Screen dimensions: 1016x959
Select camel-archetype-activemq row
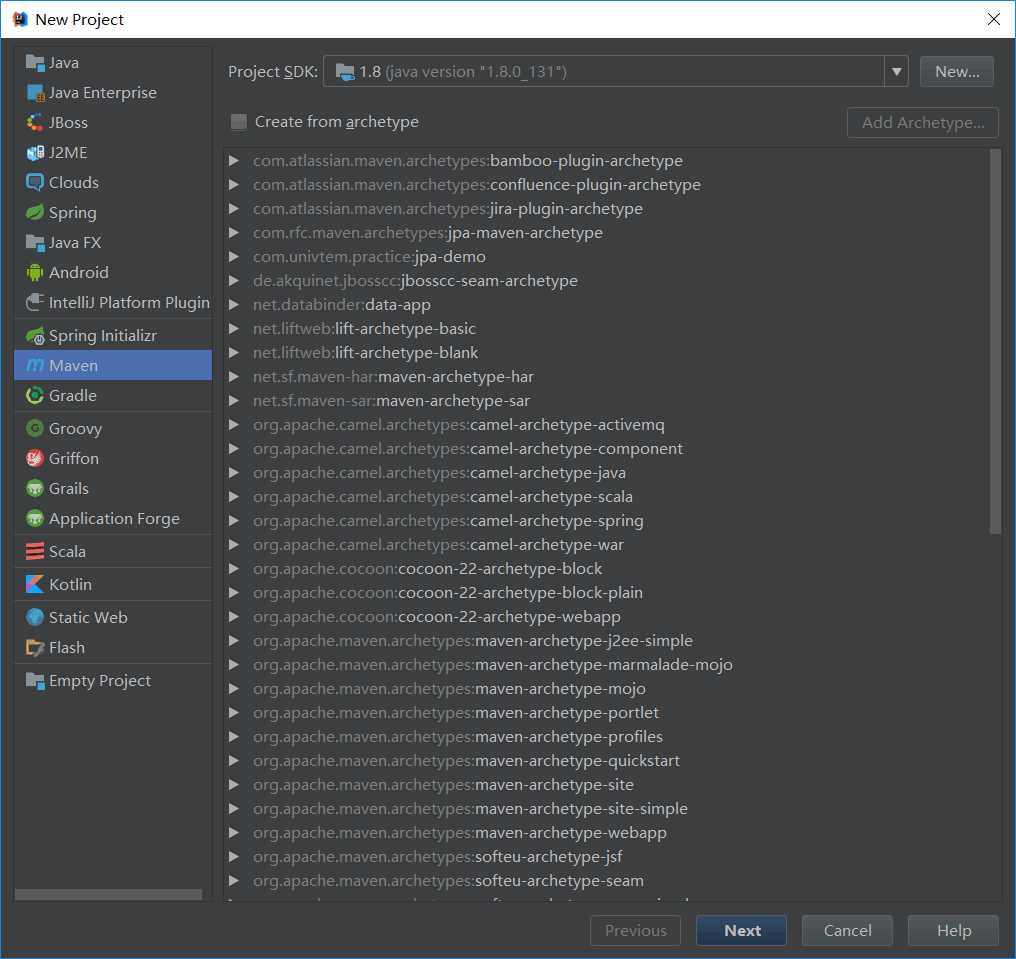coord(606,424)
